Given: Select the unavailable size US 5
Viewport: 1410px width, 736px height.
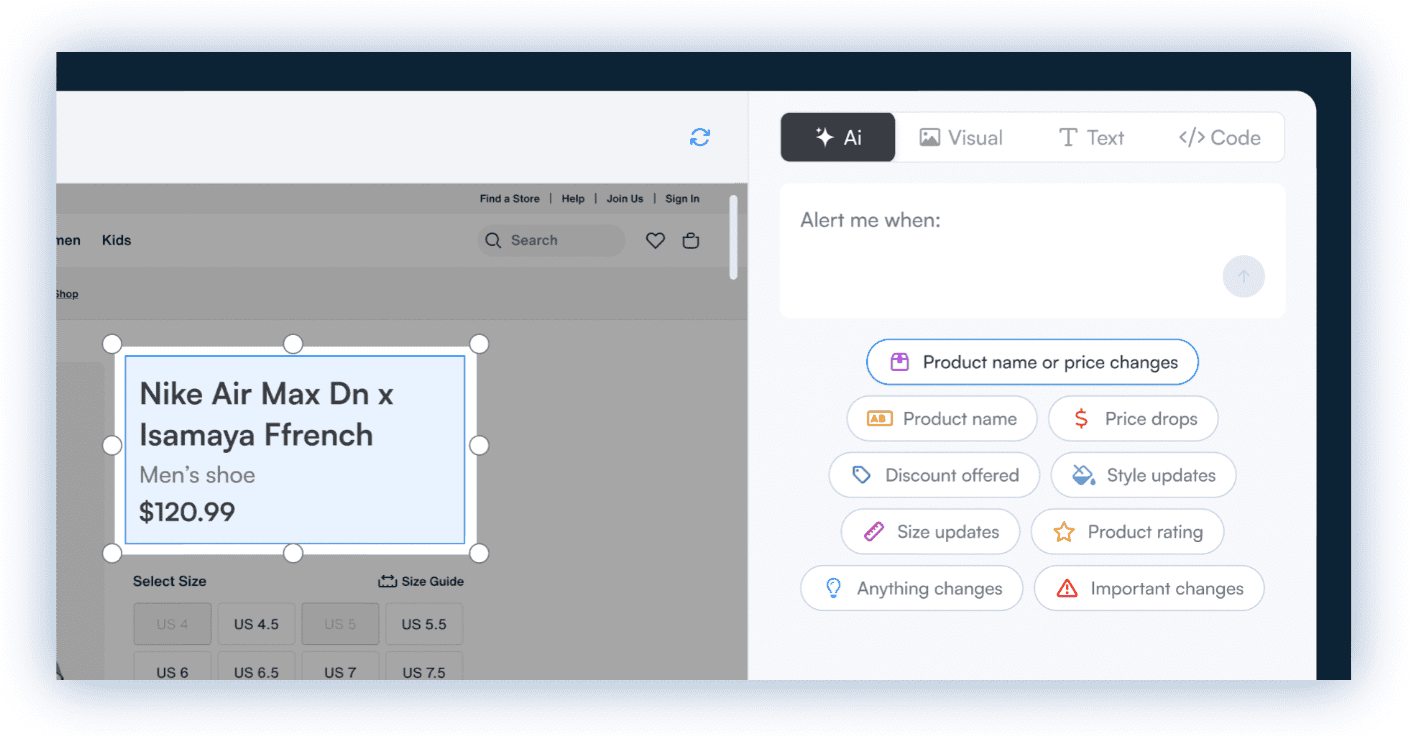Looking at the screenshot, I should (x=340, y=624).
